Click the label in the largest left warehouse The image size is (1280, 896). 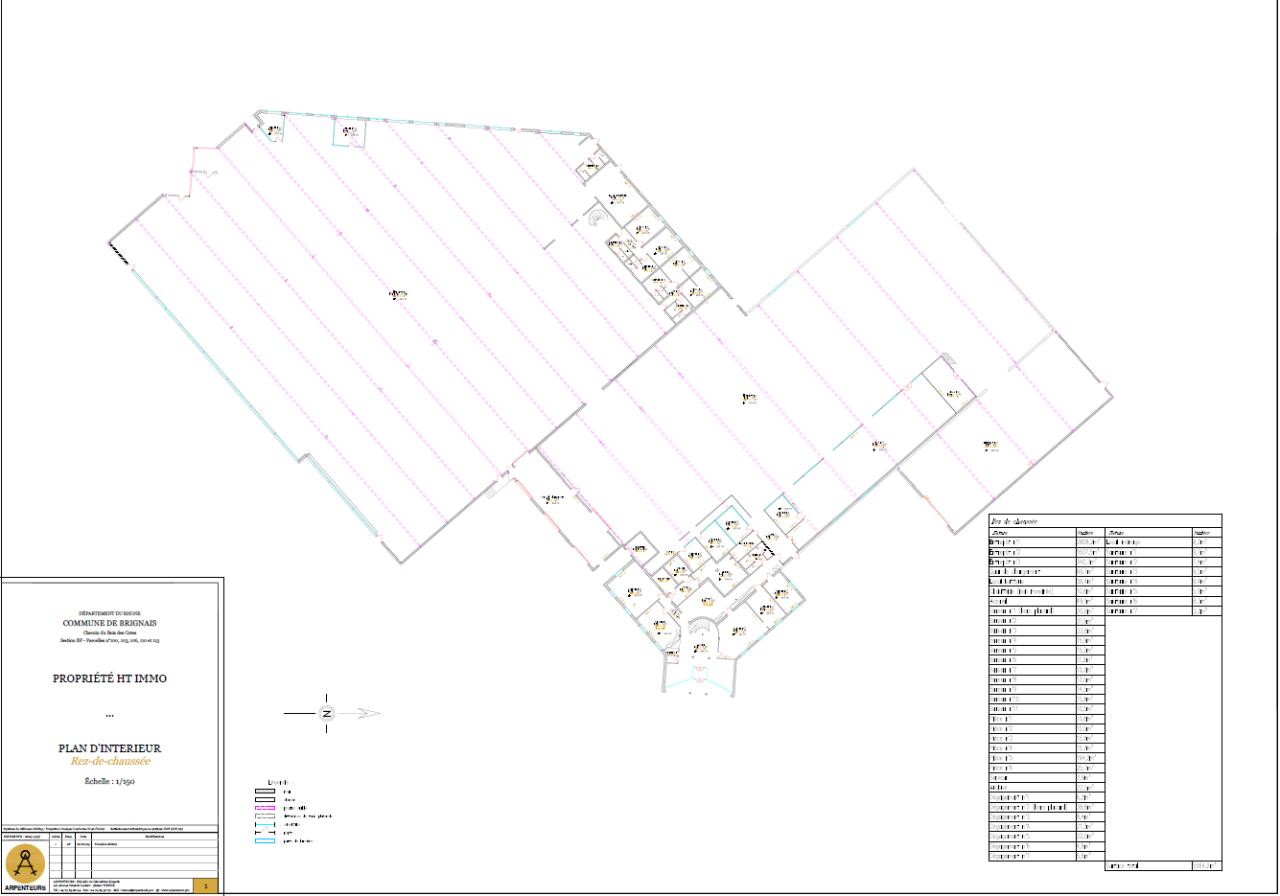(398, 294)
